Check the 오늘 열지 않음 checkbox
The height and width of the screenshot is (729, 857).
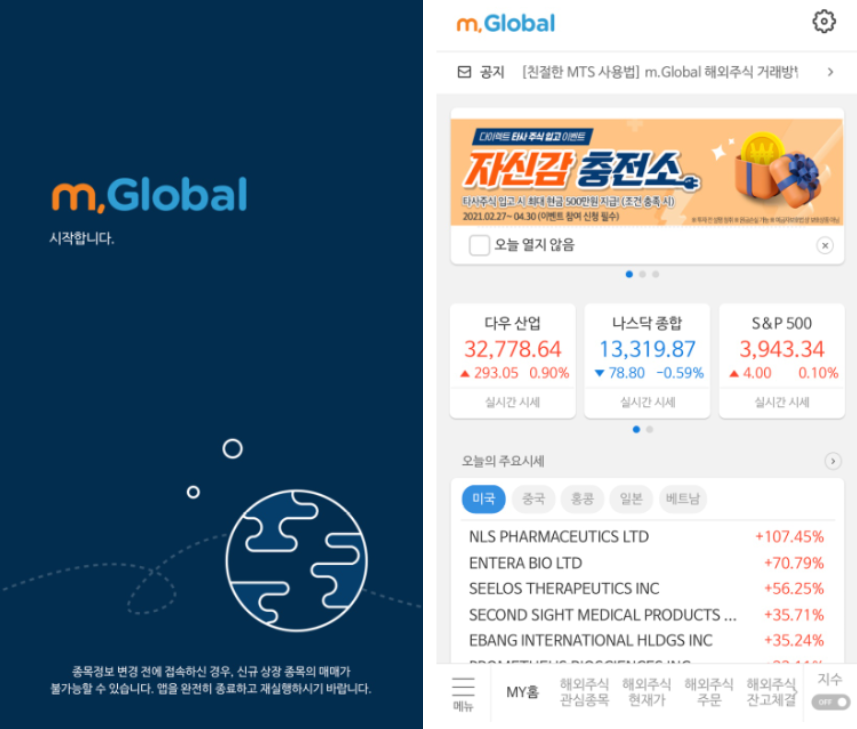point(479,245)
